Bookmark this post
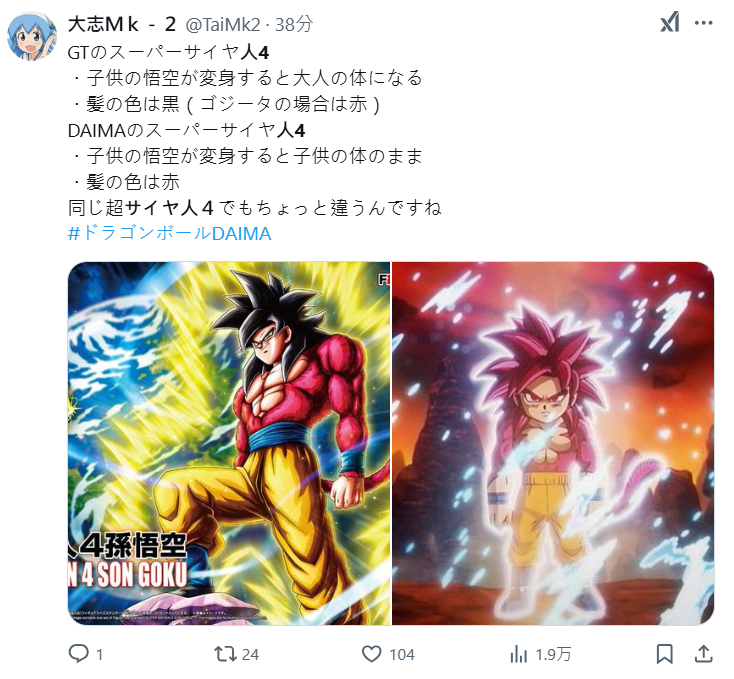This screenshot has height=679, width=734. [664, 654]
